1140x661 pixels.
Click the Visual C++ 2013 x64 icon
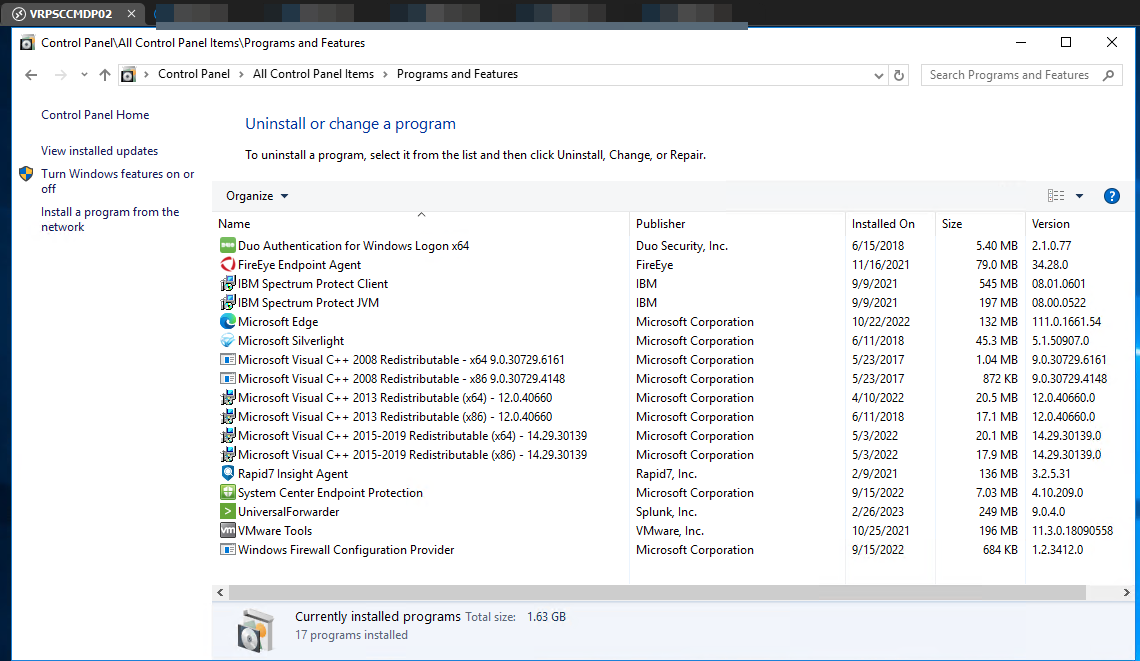pyautogui.click(x=228, y=397)
